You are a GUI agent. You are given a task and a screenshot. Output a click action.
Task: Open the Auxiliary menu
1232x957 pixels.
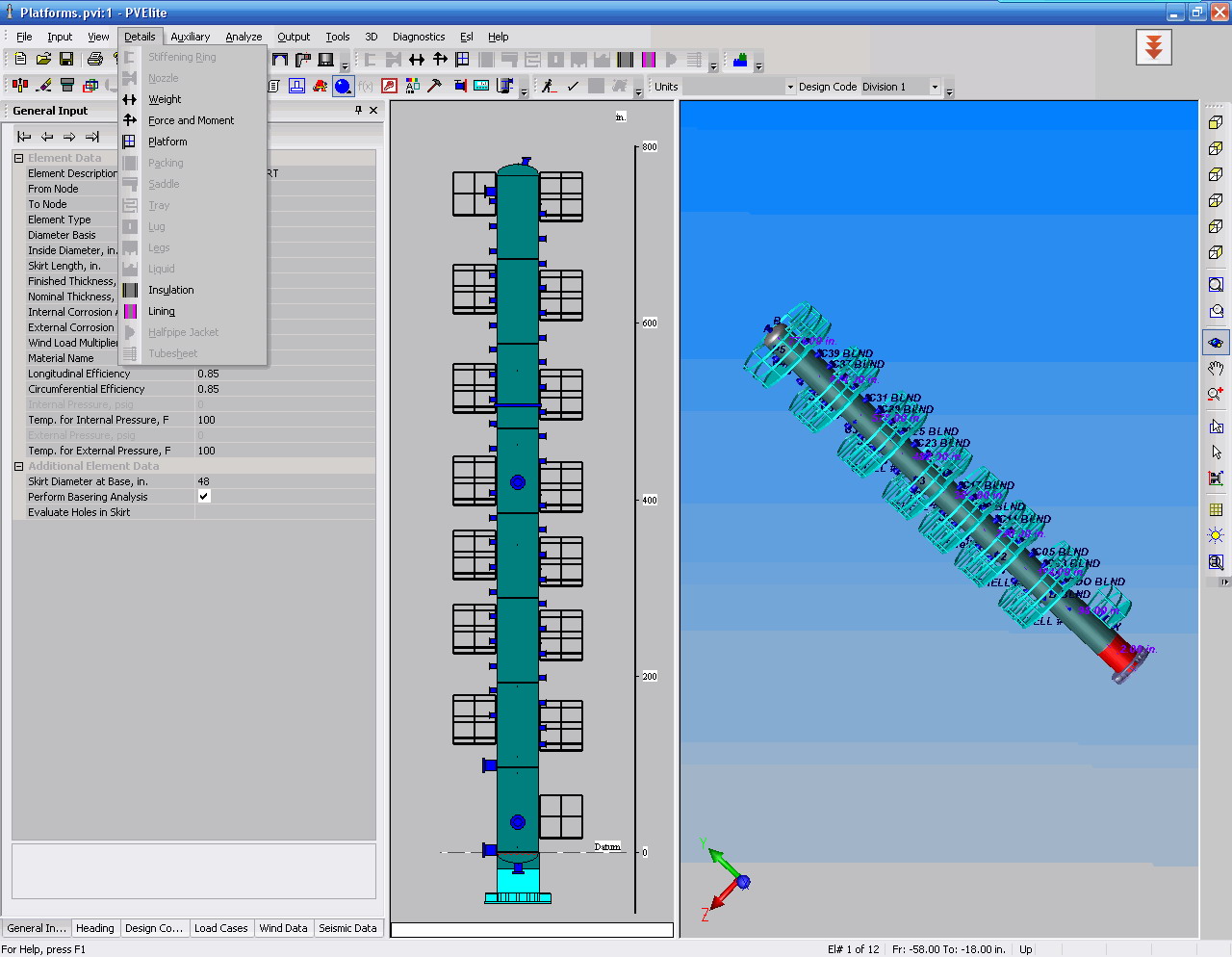coord(191,37)
